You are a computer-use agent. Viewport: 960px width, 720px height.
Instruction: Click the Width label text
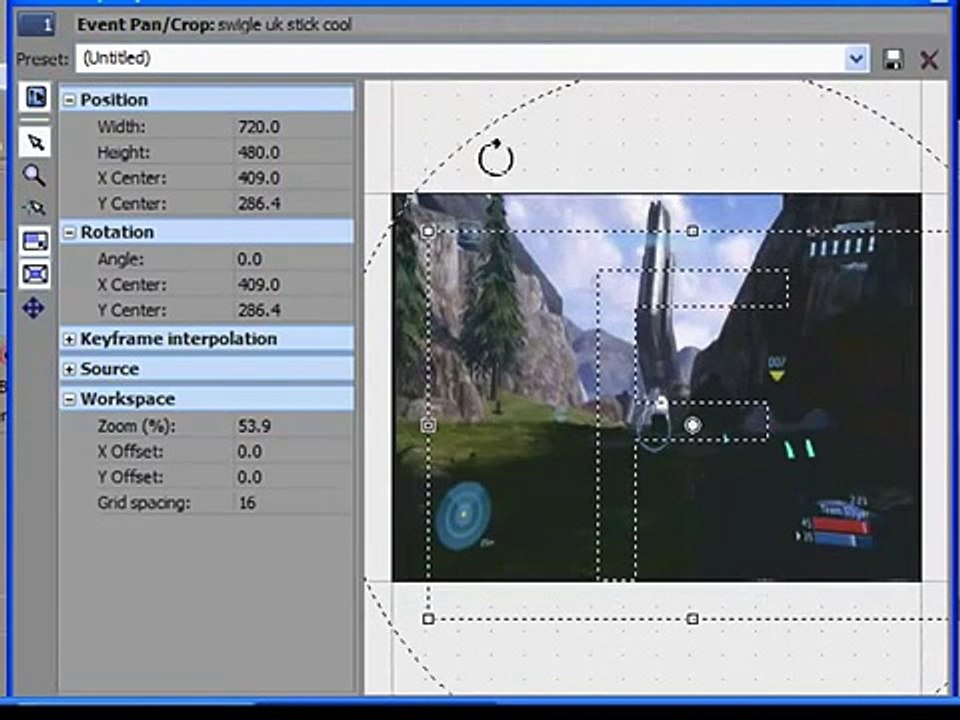pos(121,127)
